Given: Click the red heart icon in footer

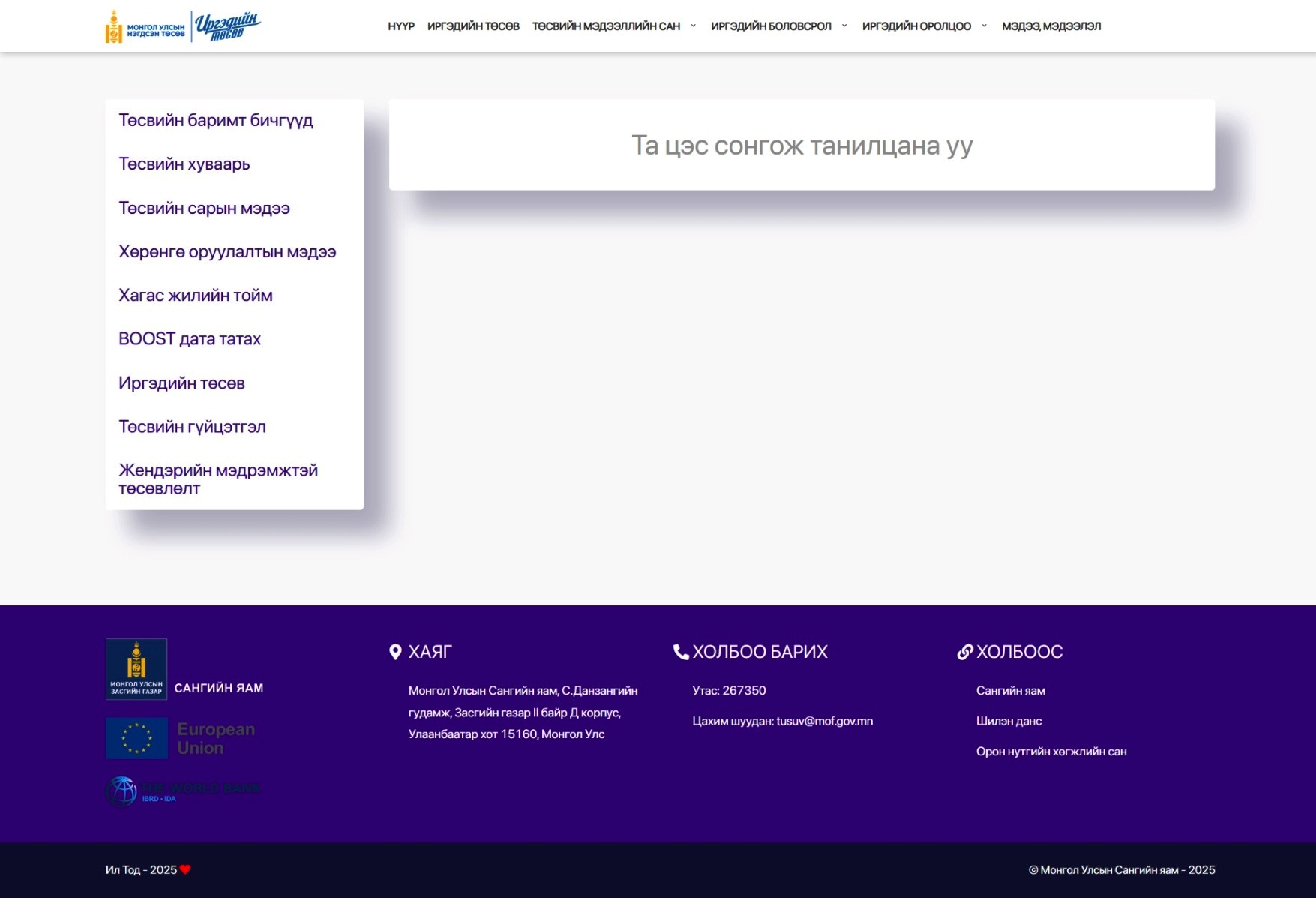Looking at the screenshot, I should (x=186, y=869).
